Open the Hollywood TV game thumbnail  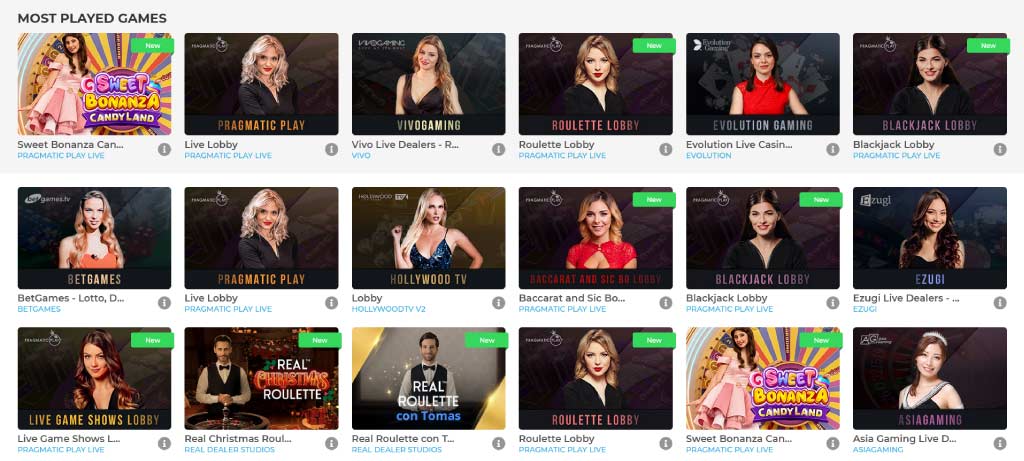pyautogui.click(x=428, y=238)
